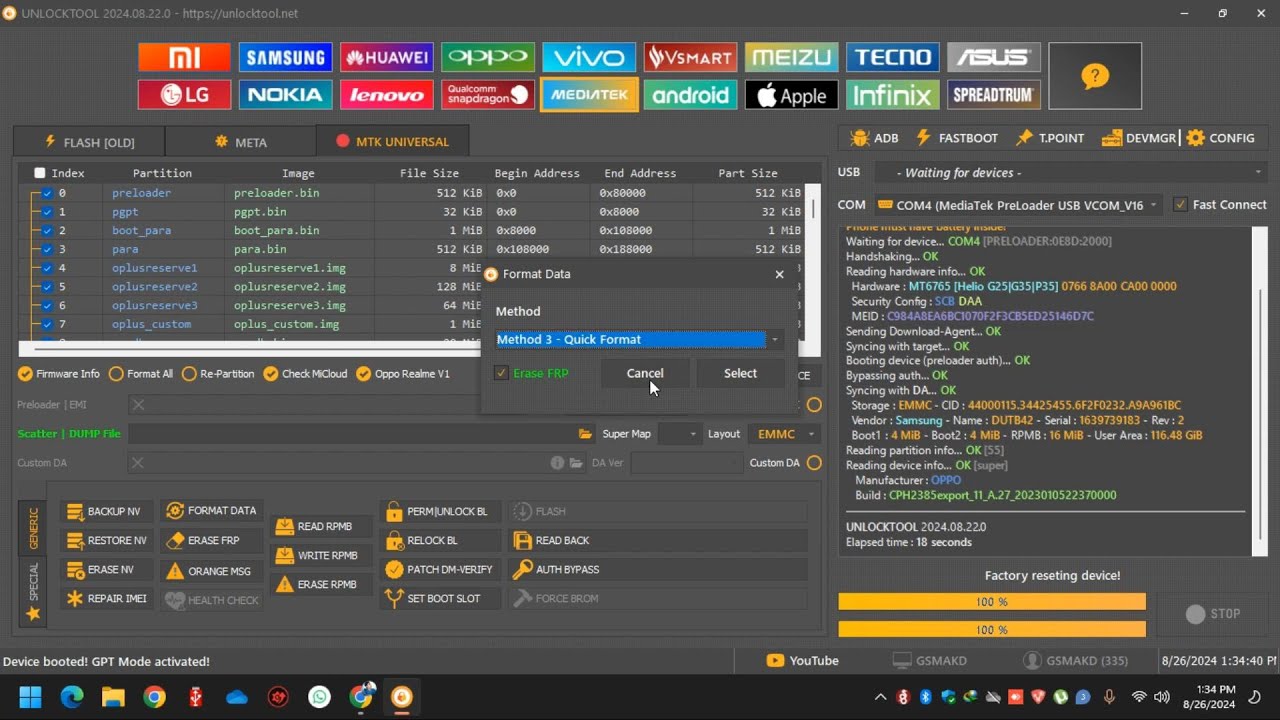Switch to the FLASH [OLD] tab

[x=89, y=142]
